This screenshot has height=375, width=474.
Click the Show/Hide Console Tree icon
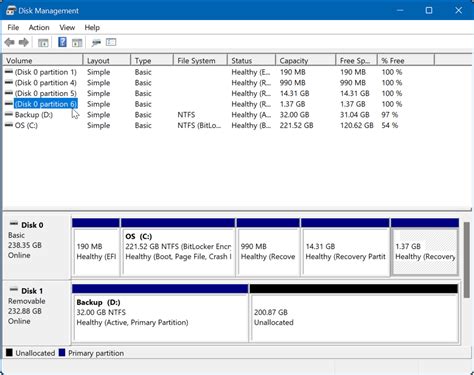pyautogui.click(x=43, y=43)
